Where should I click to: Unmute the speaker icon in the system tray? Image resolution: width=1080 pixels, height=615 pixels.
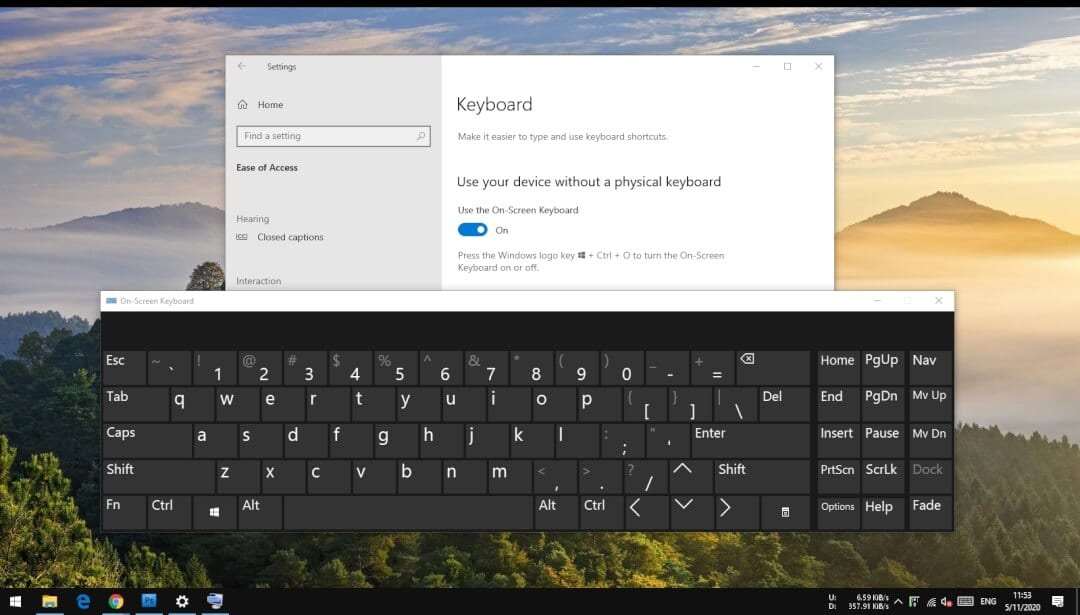tap(946, 602)
